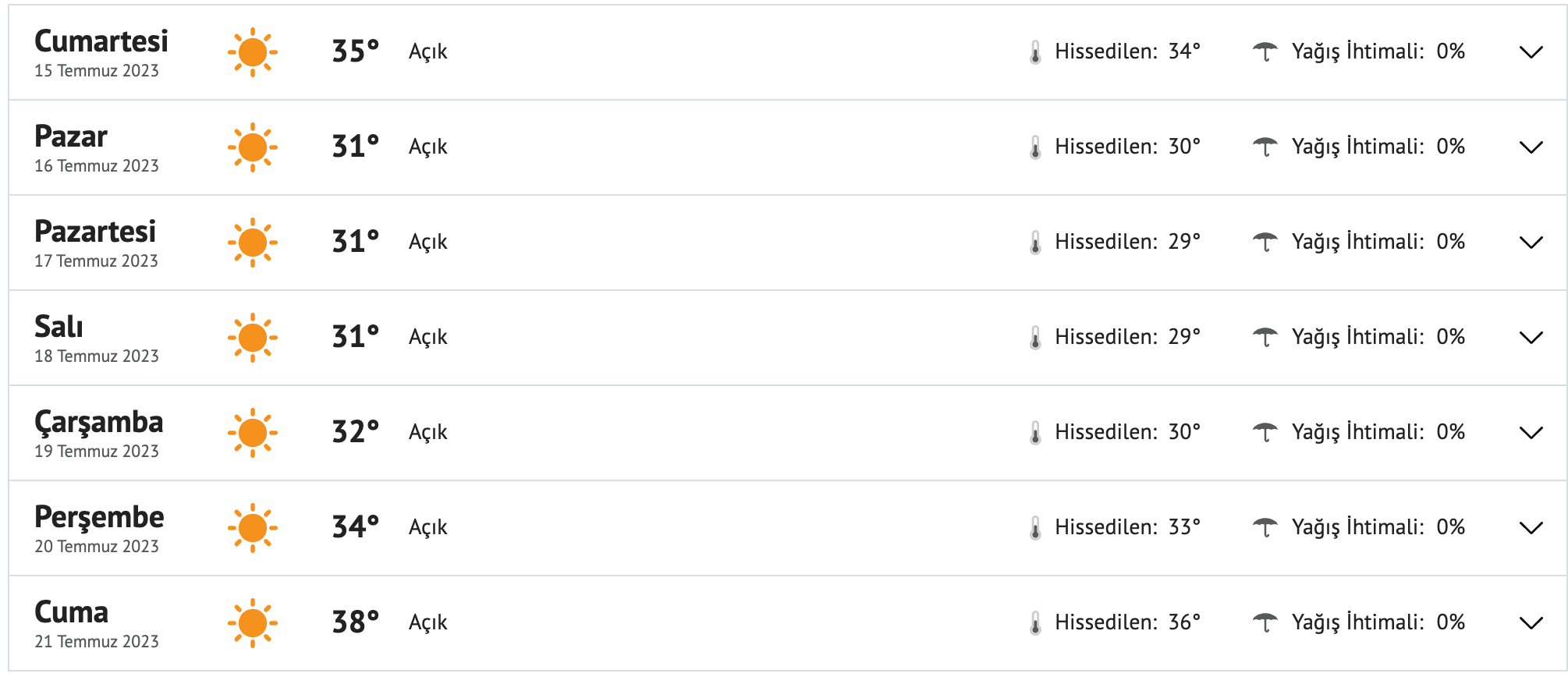Image resolution: width=1568 pixels, height=691 pixels.
Task: Click Perşembe's thermometer icon
Action: (x=1035, y=528)
